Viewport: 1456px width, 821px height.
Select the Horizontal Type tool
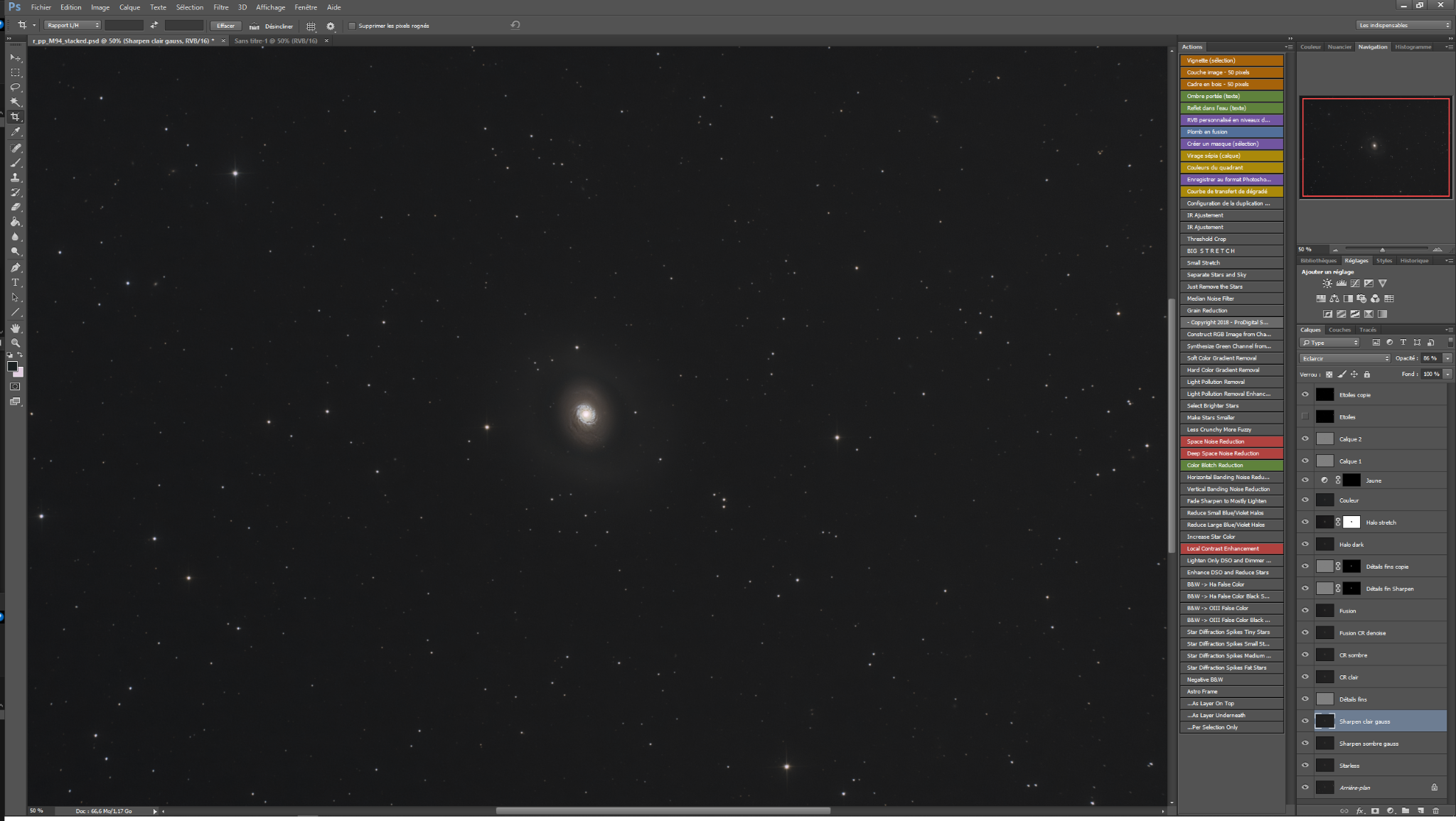pyautogui.click(x=15, y=283)
